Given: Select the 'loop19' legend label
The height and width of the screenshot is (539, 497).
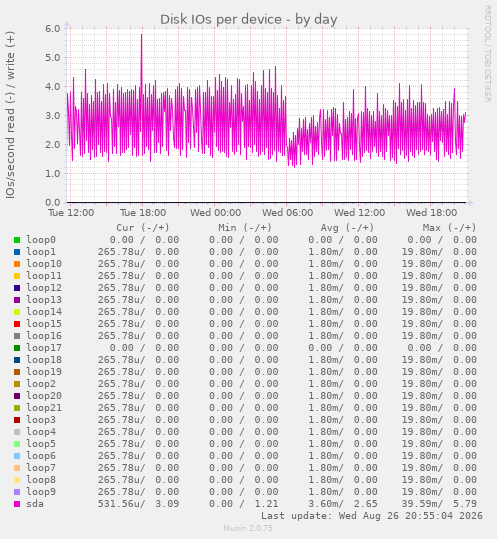Looking at the screenshot, I should click(44, 372).
